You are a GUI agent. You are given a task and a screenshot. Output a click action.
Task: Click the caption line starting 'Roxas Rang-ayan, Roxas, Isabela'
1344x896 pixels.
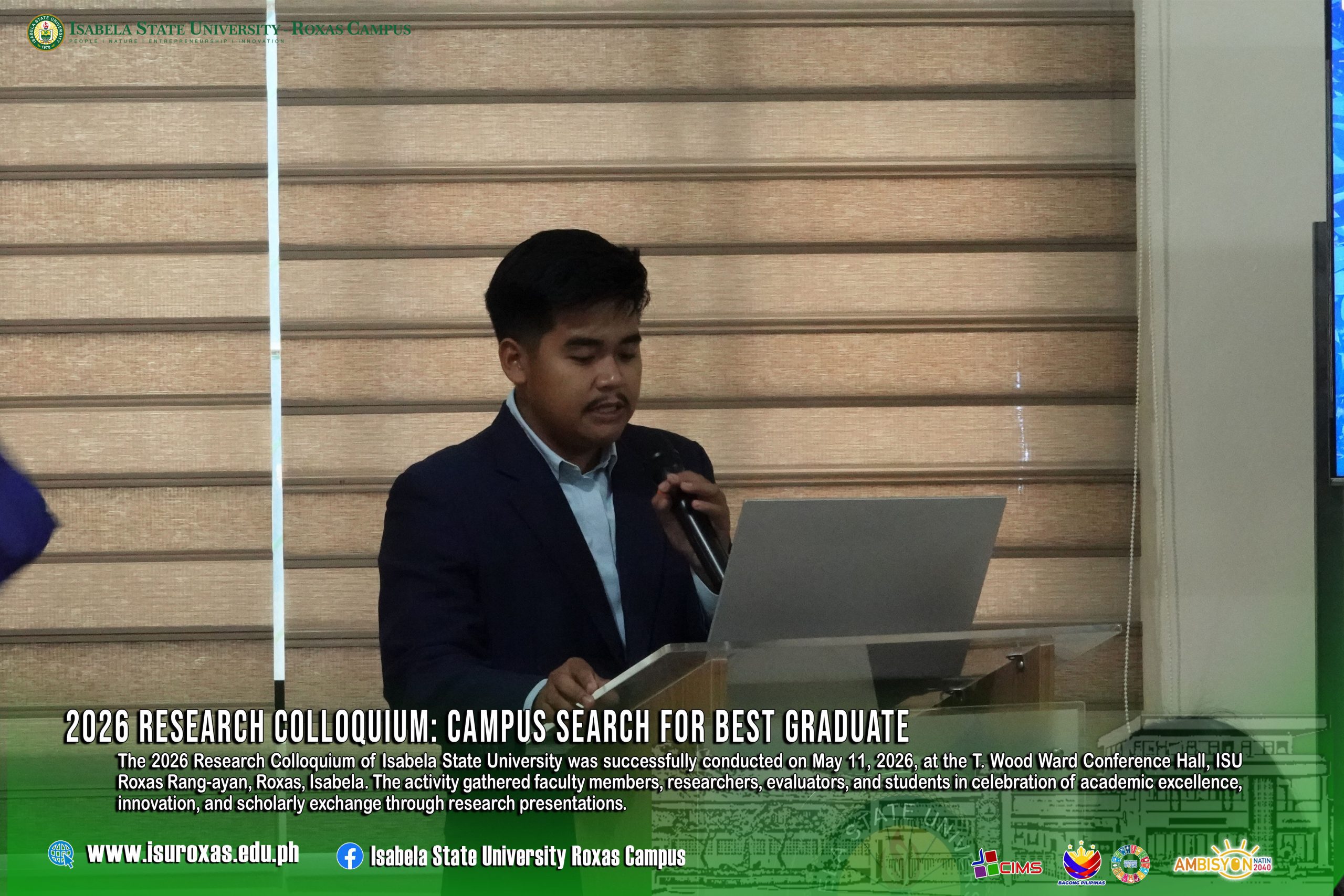click(x=680, y=782)
